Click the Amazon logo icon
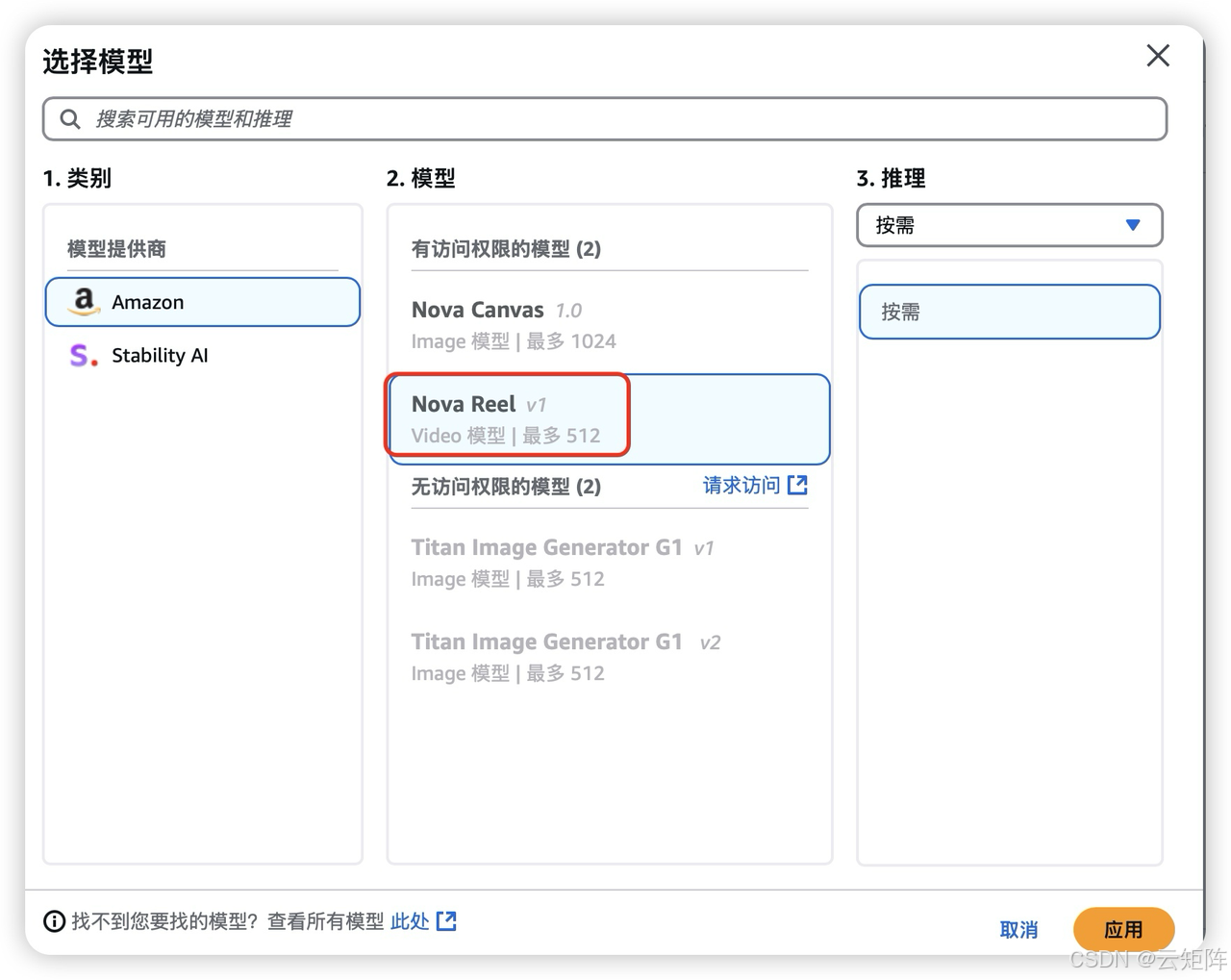The height and width of the screenshot is (980, 1231). click(85, 302)
